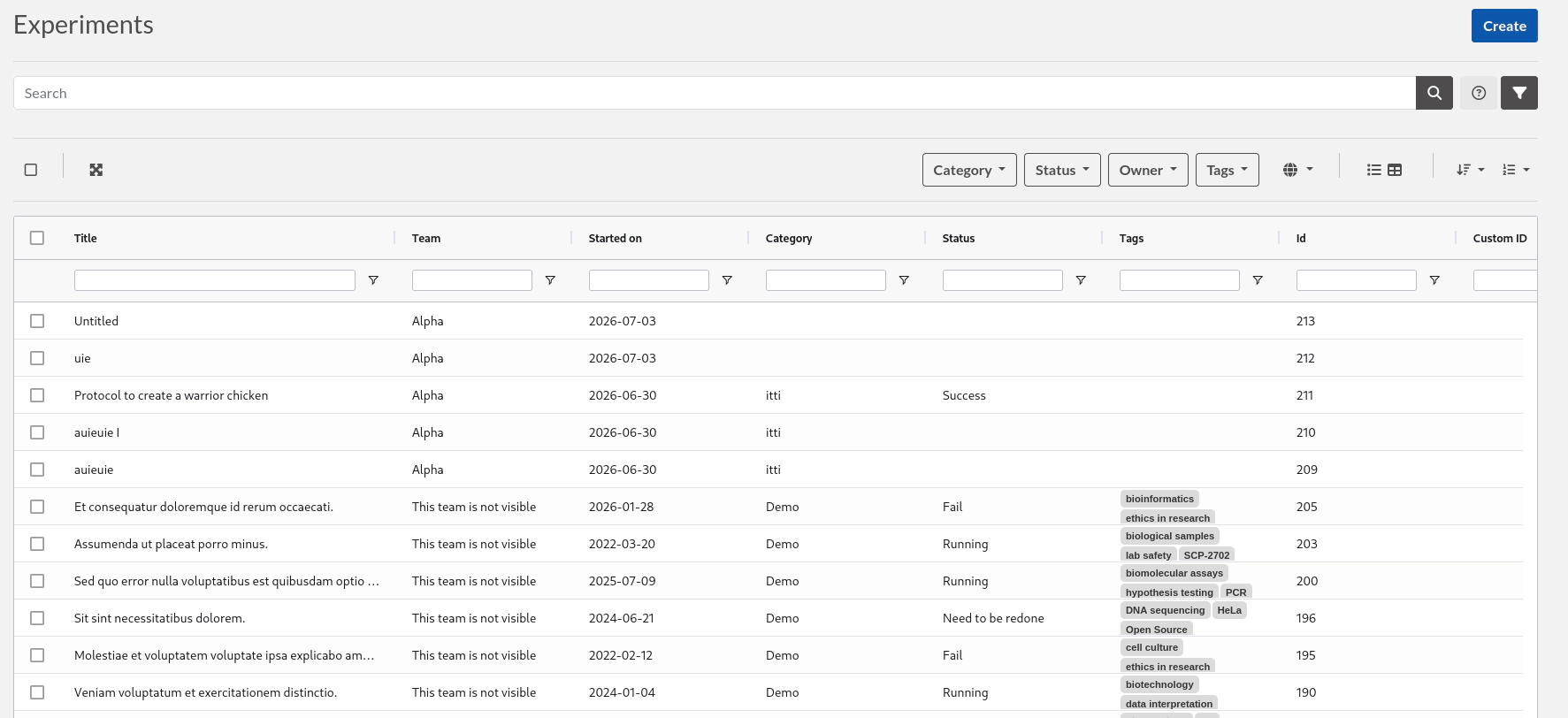
Task: Sort by the Title column header
Action: click(86, 238)
